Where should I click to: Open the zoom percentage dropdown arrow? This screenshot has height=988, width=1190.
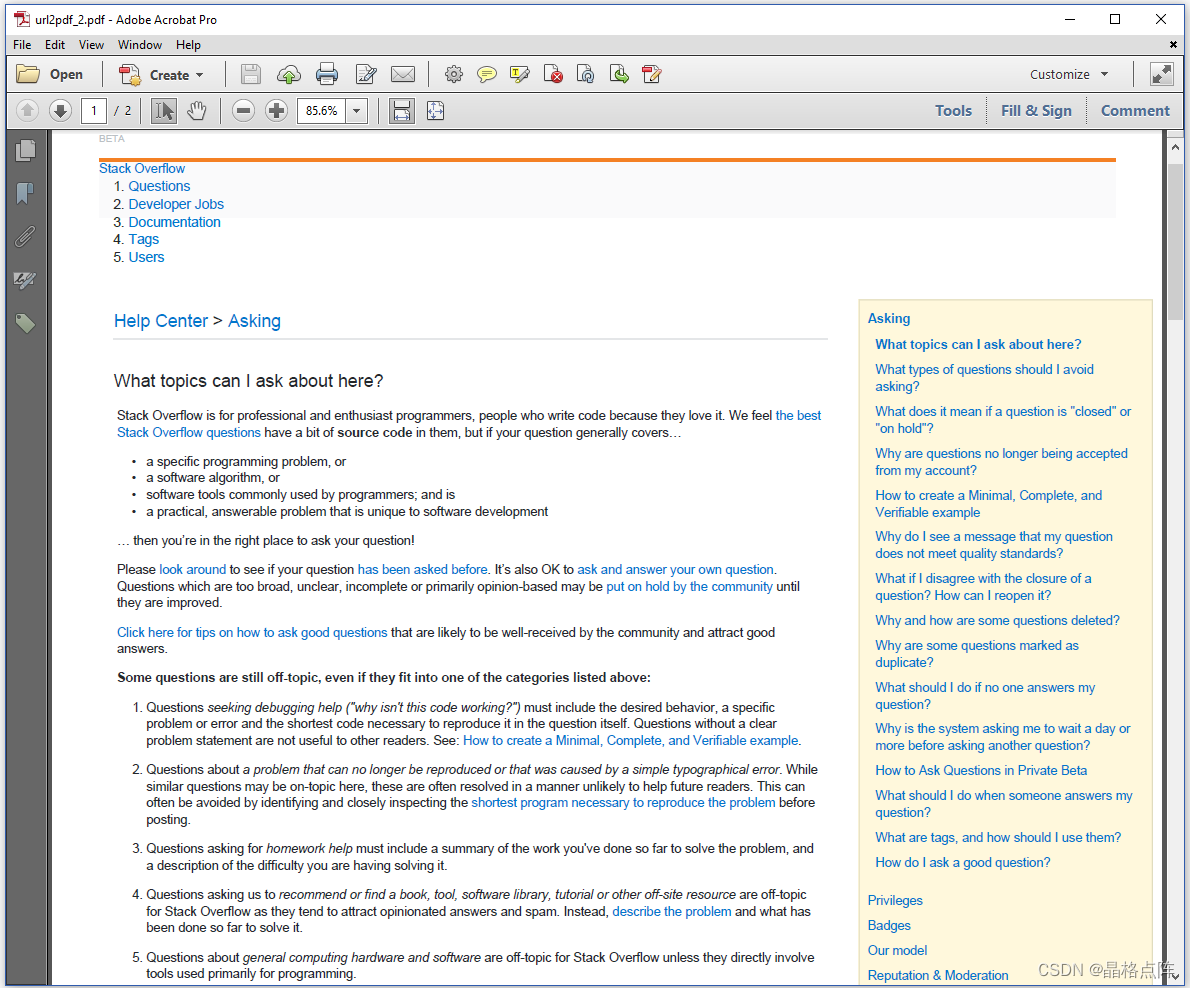click(356, 111)
